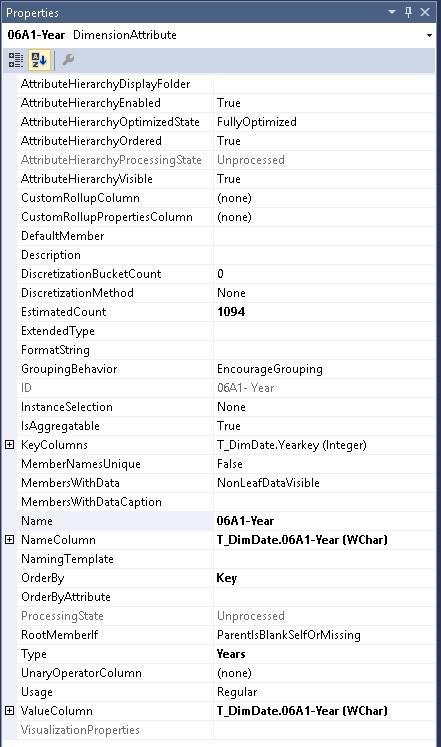Click the DefaultMember value field
The image size is (441, 747).
324,236
